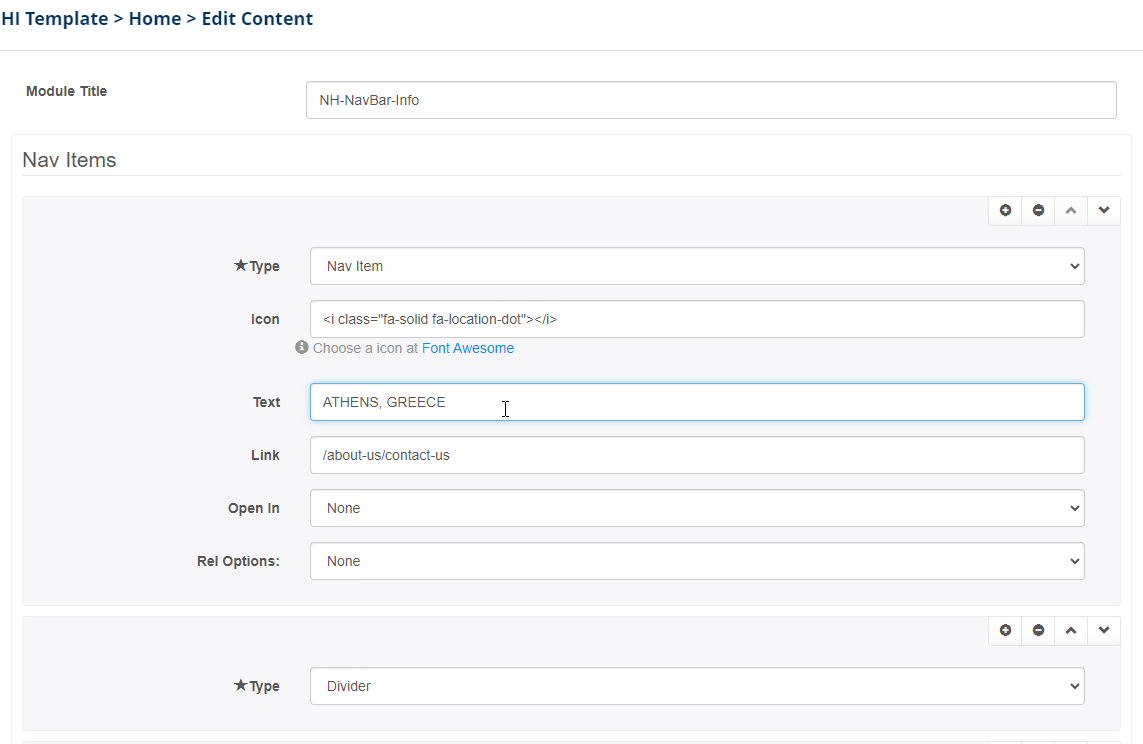Screen dimensions: 1143x744
Task: Click the Link field with /about-us/contact-us
Action: click(697, 455)
